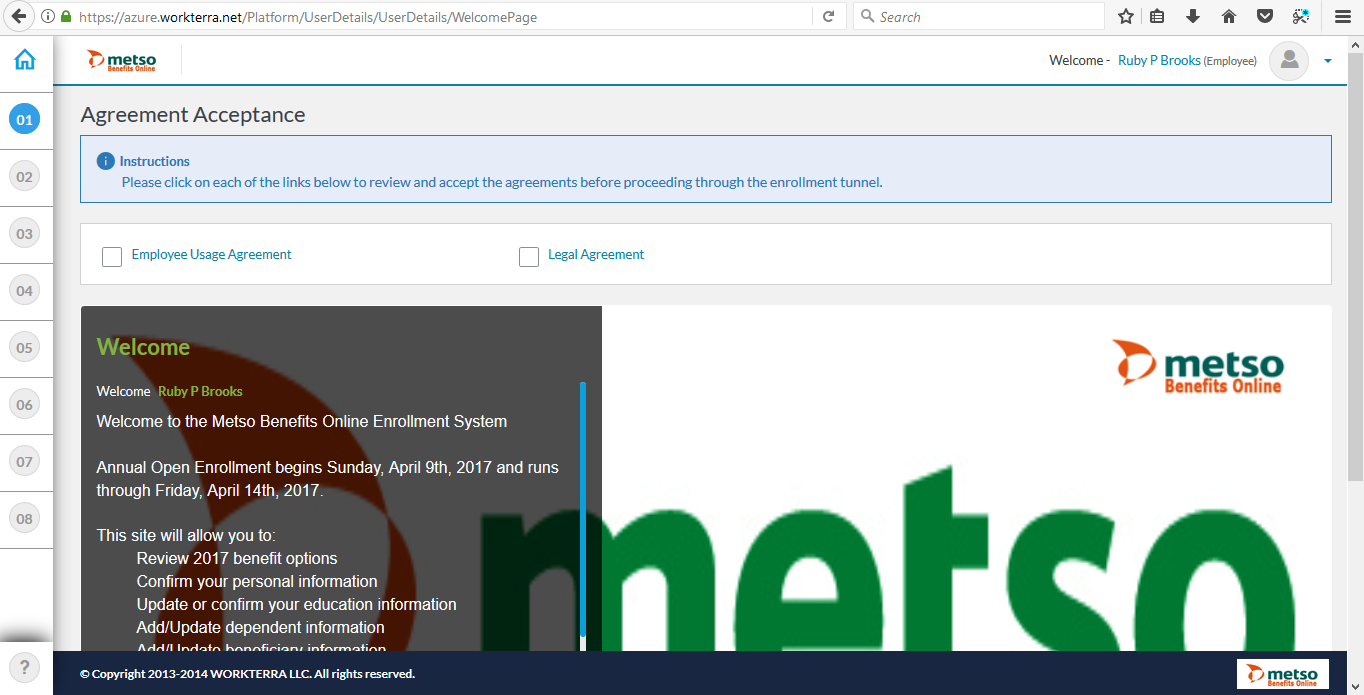Viewport: 1364px width, 695px height.
Task: Reload the page with refresh icon
Action: 828,17
